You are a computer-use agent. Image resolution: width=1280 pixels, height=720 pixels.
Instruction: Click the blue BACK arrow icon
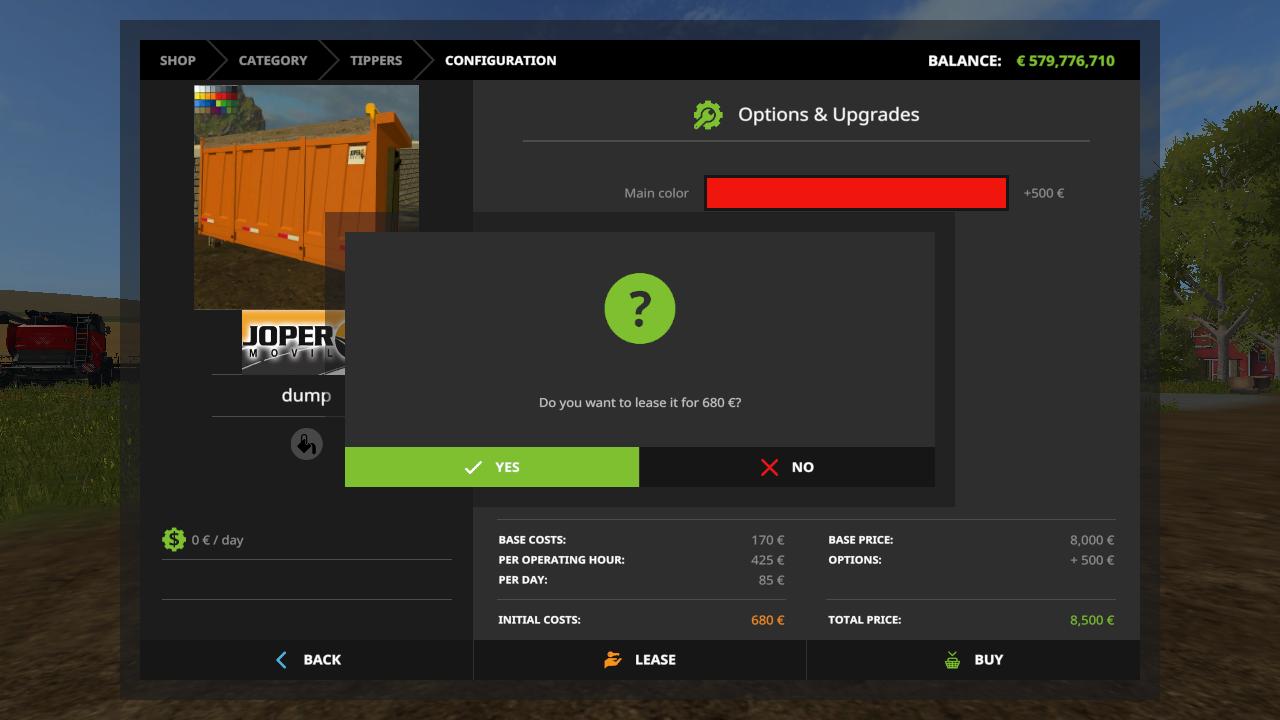point(281,660)
